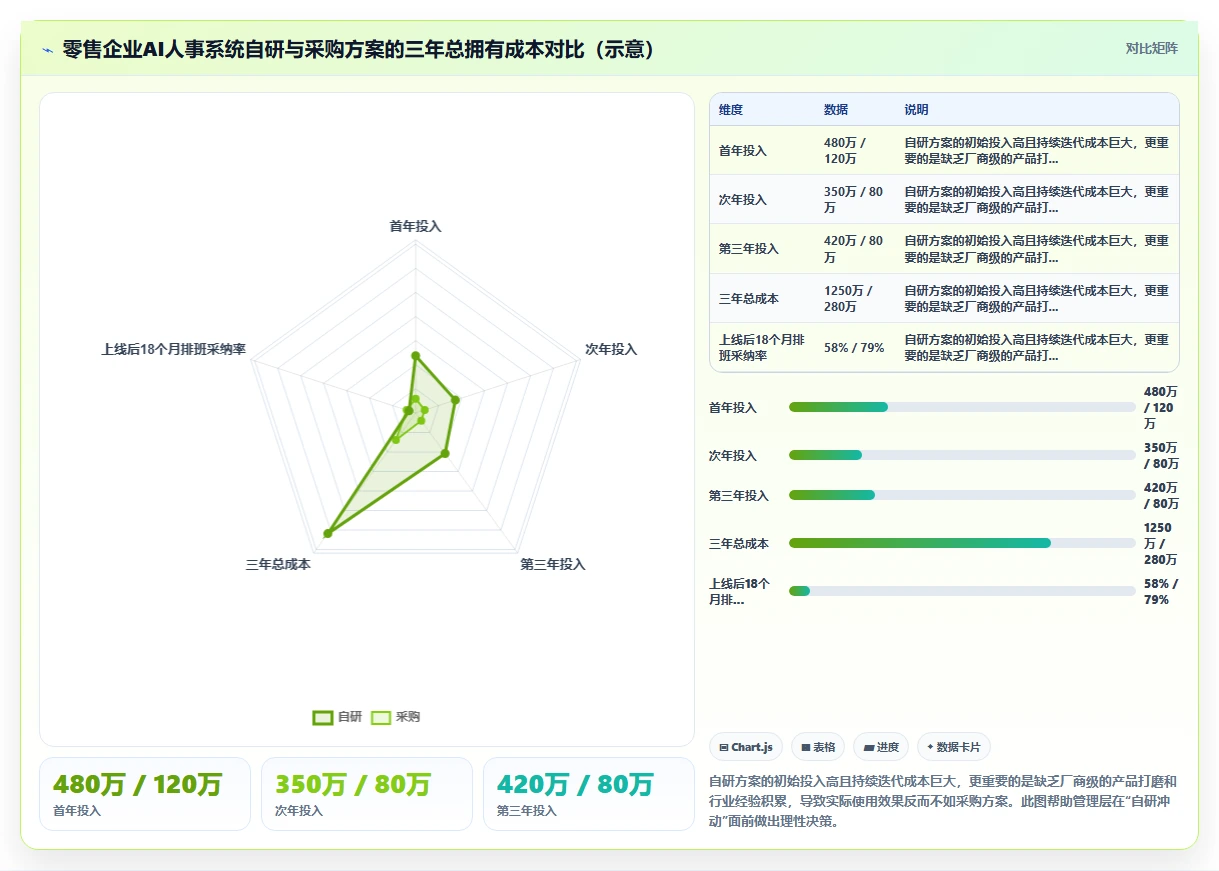Image resolution: width=1219 pixels, height=871 pixels.
Task: Click the 次年投入 progress bar
Action: (962, 455)
